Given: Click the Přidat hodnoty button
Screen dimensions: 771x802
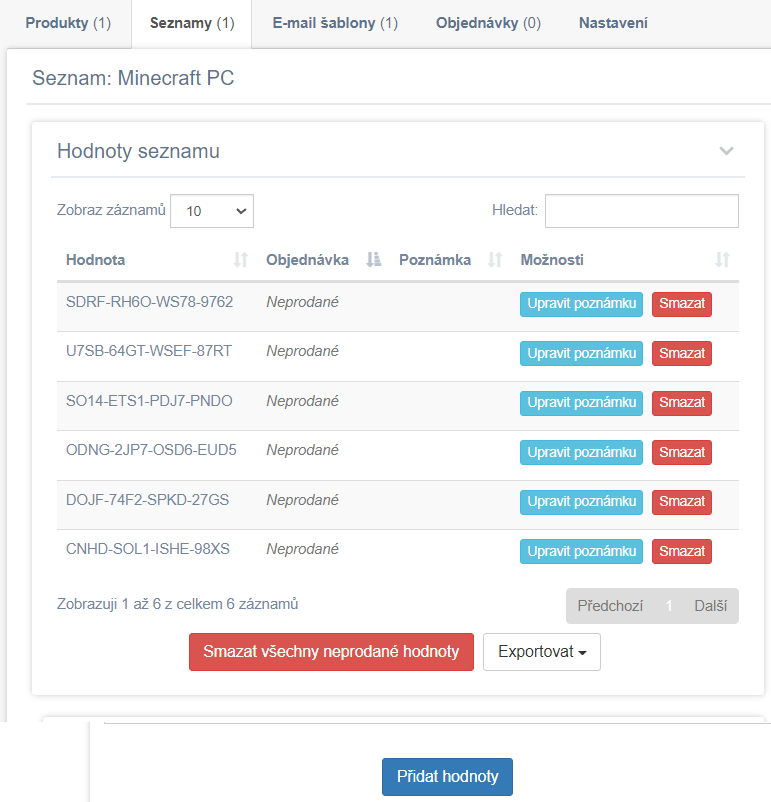Looking at the screenshot, I should [x=447, y=776].
